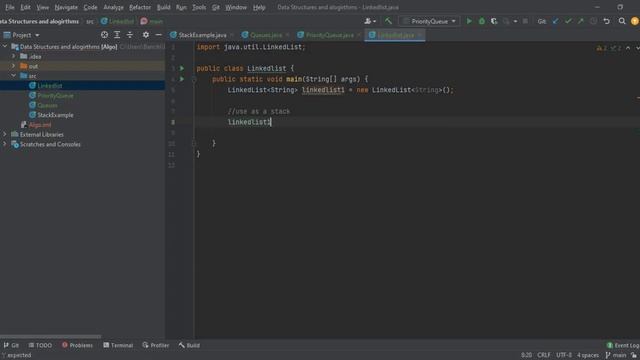This screenshot has height=360, width=640.
Task: Expand External Libraries node
Action: click(5, 134)
